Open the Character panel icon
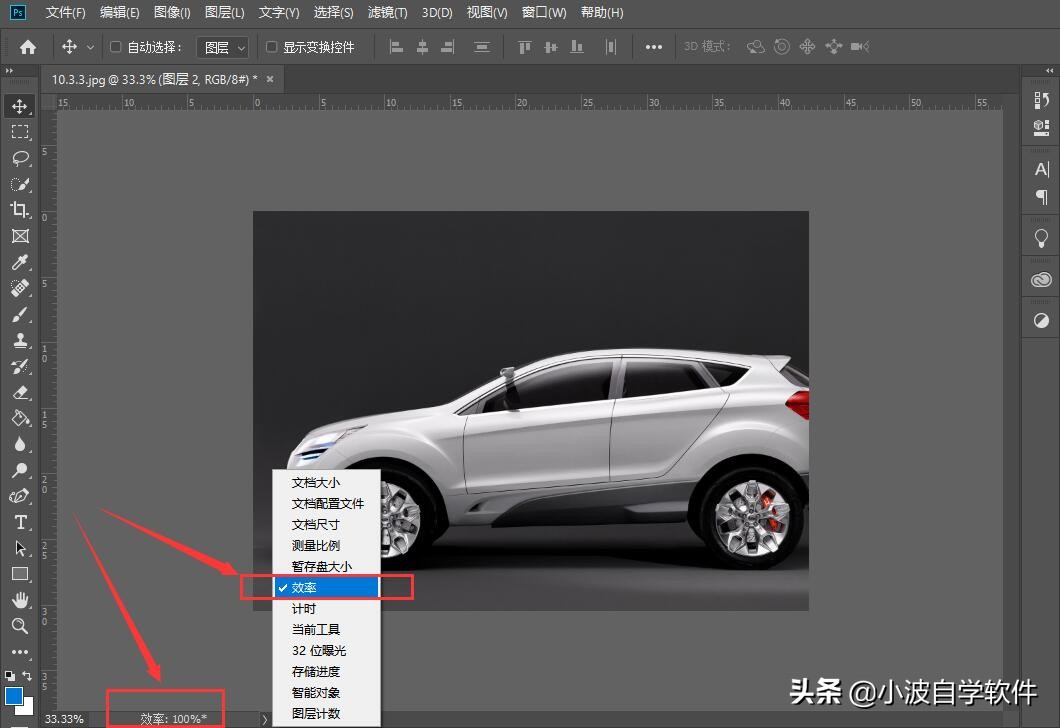The height and width of the screenshot is (728, 1060). click(x=1041, y=169)
